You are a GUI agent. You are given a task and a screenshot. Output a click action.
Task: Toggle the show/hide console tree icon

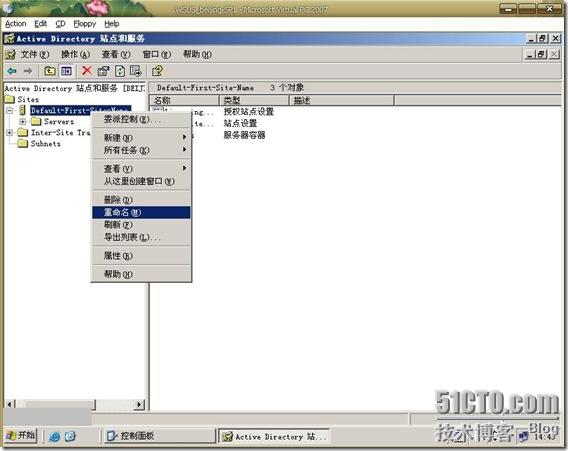pyautogui.click(x=66, y=71)
